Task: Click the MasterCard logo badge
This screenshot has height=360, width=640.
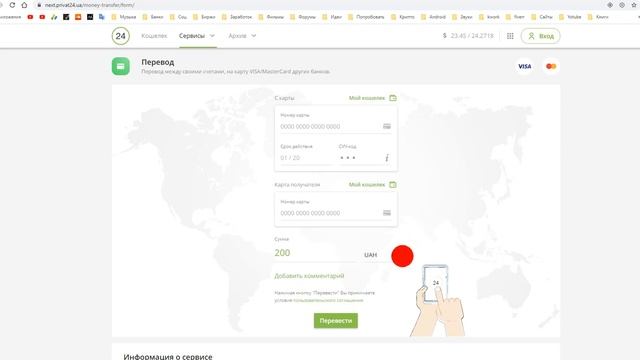Action: pos(551,66)
